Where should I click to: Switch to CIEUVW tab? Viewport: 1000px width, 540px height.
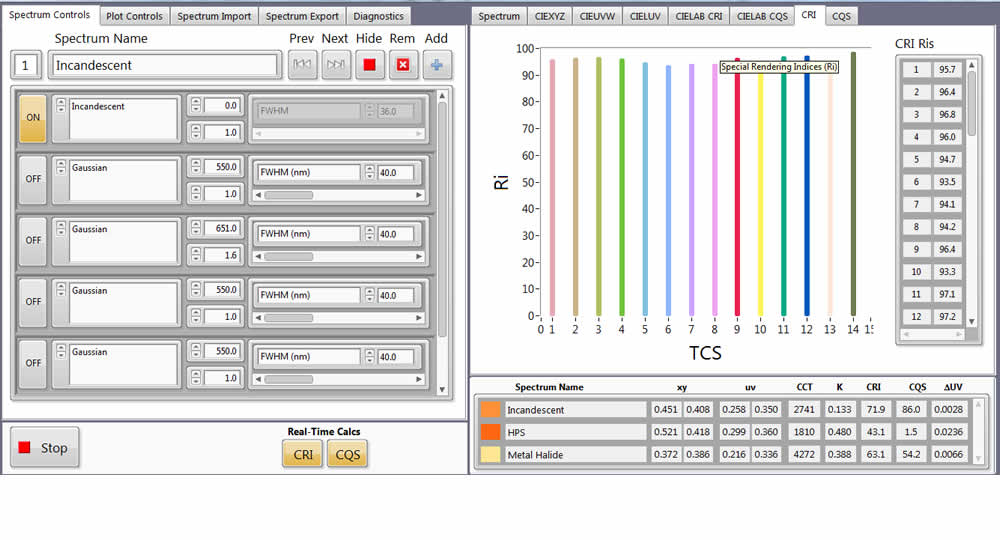[x=597, y=16]
